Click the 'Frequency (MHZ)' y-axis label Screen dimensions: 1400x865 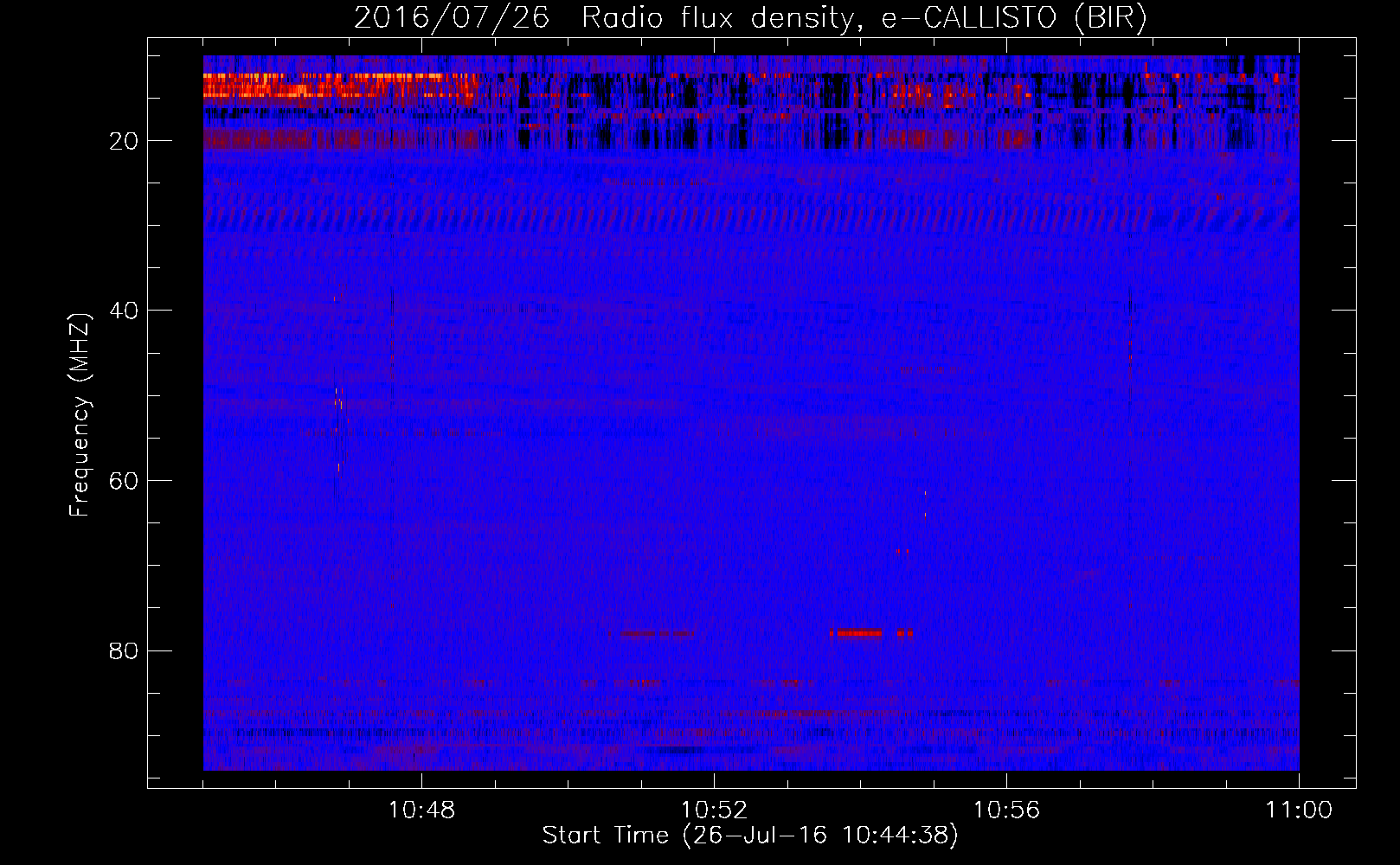[79, 415]
